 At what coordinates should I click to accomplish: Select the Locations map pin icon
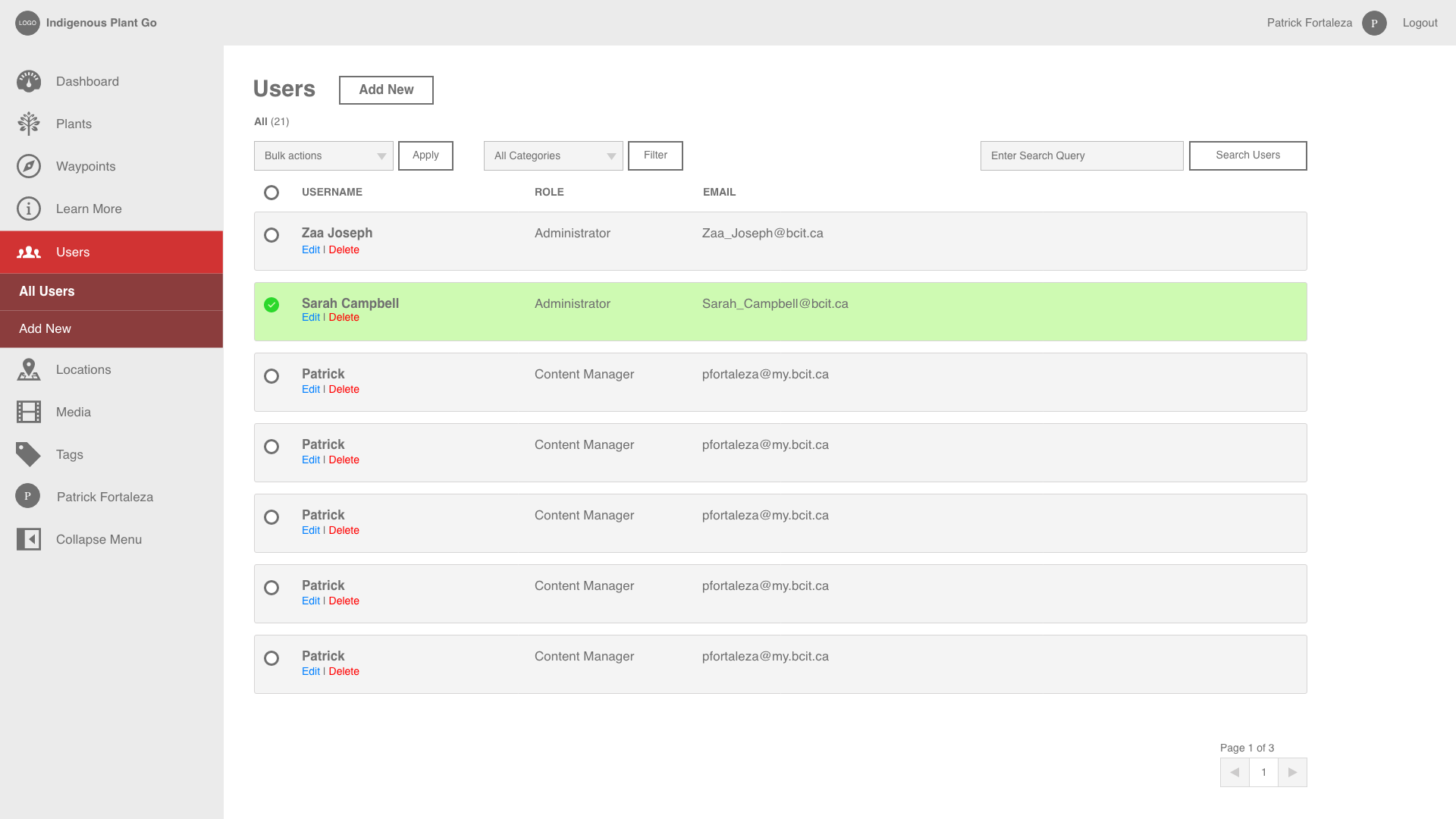point(29,369)
